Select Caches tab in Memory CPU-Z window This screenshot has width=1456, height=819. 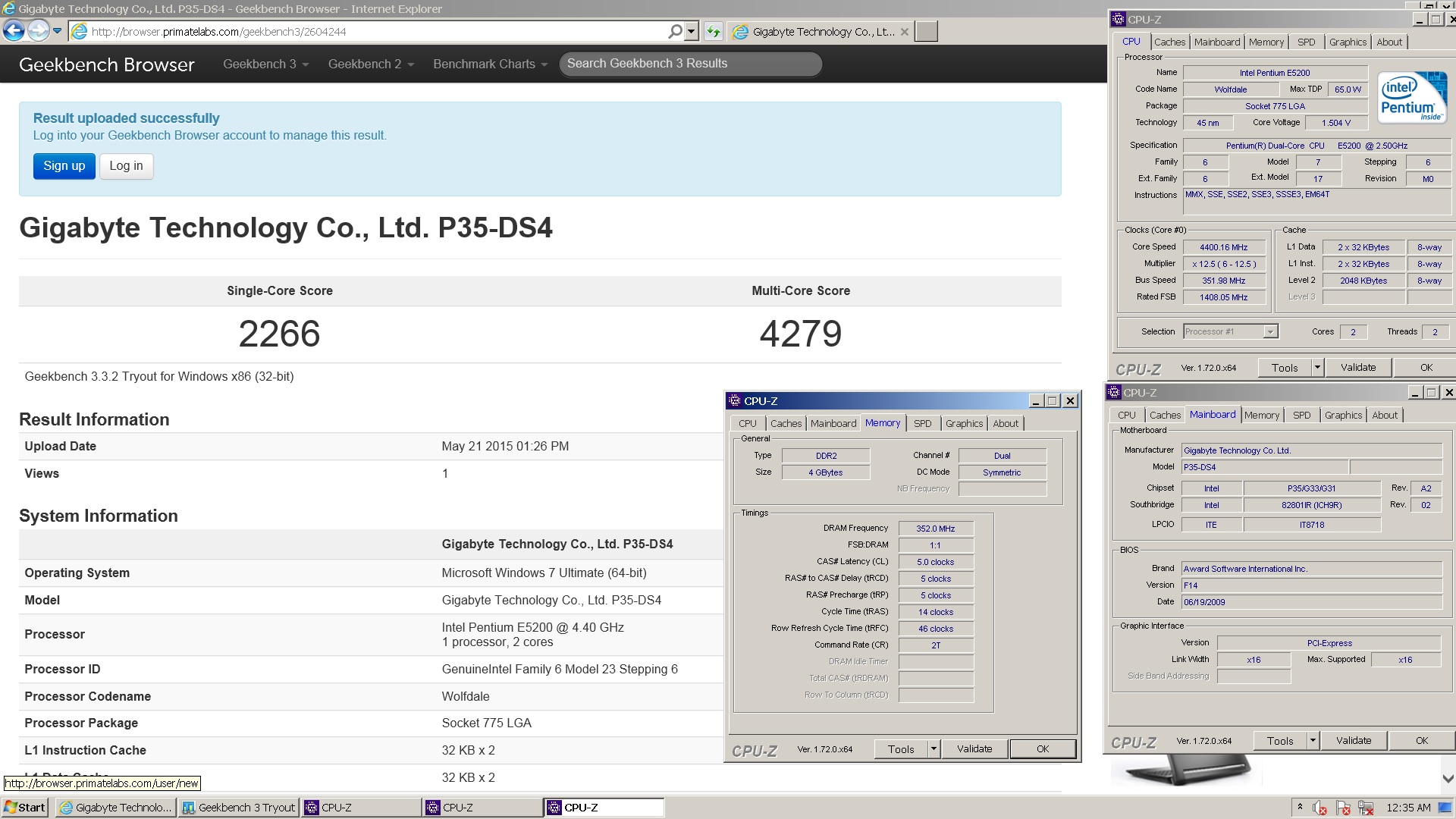coord(786,424)
